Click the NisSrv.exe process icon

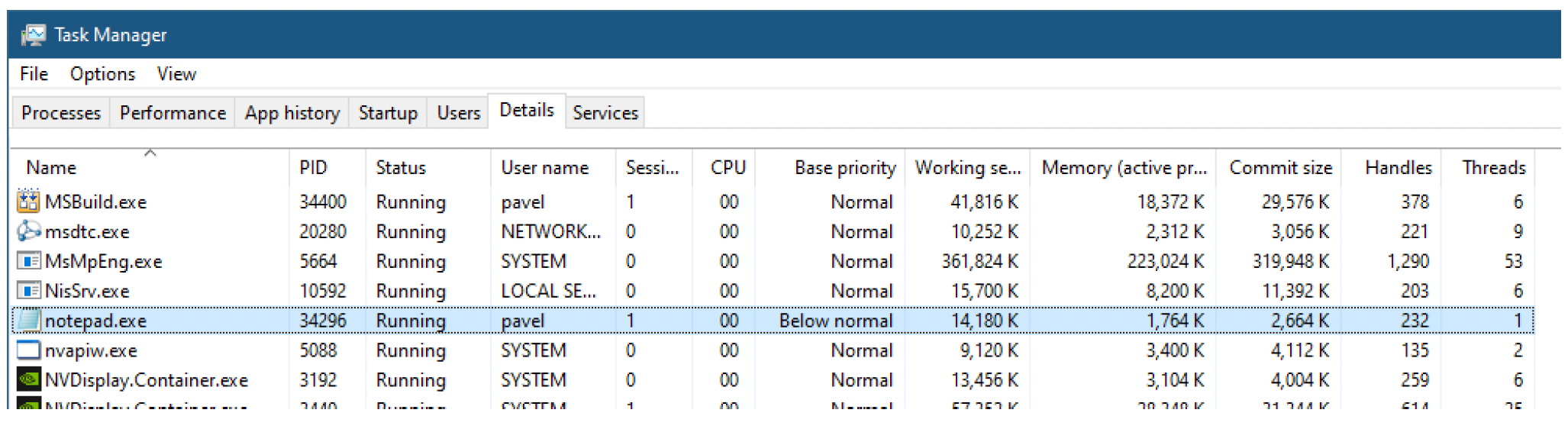[28, 291]
